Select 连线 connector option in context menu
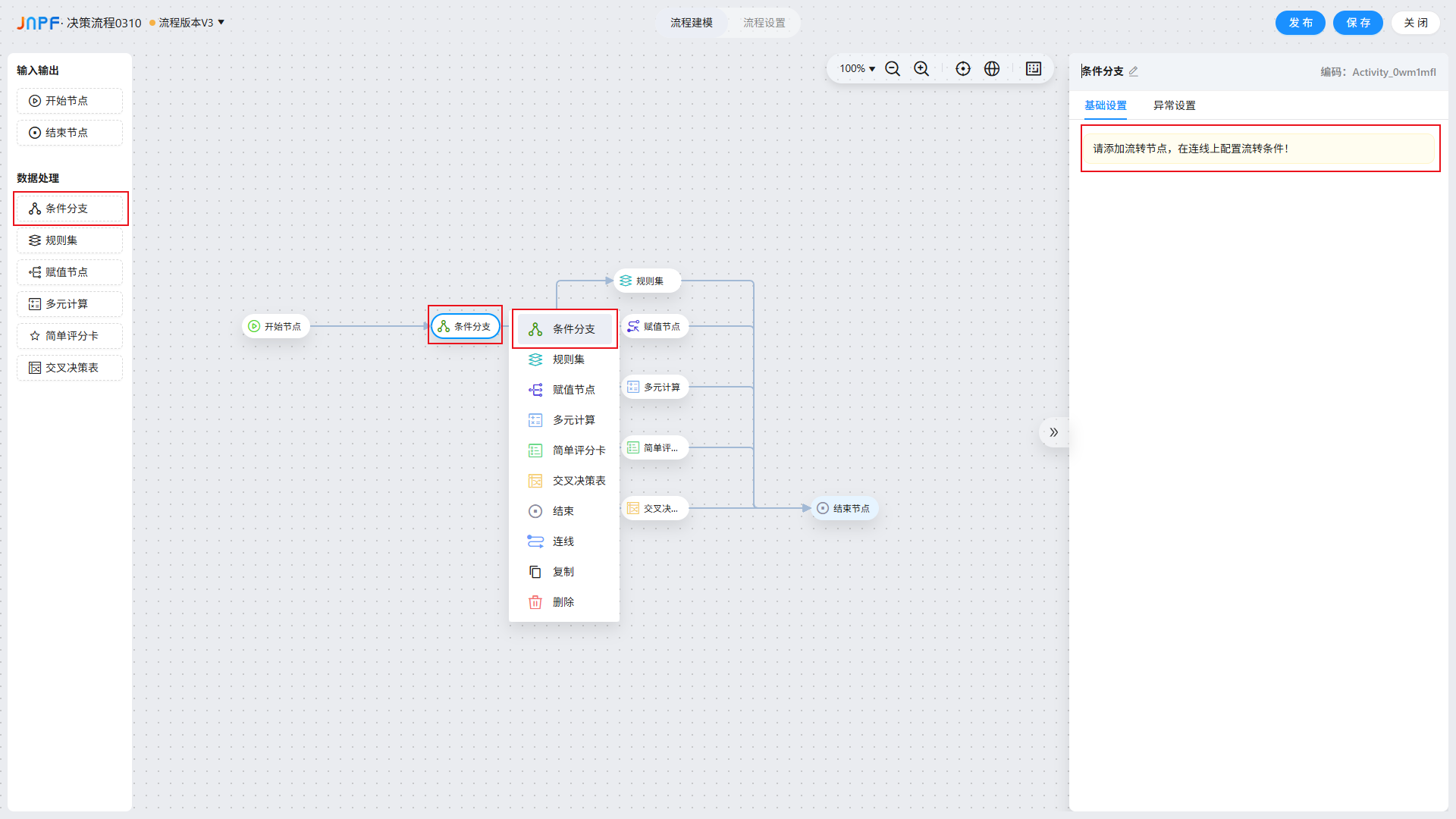The image size is (1456, 819). pos(563,541)
